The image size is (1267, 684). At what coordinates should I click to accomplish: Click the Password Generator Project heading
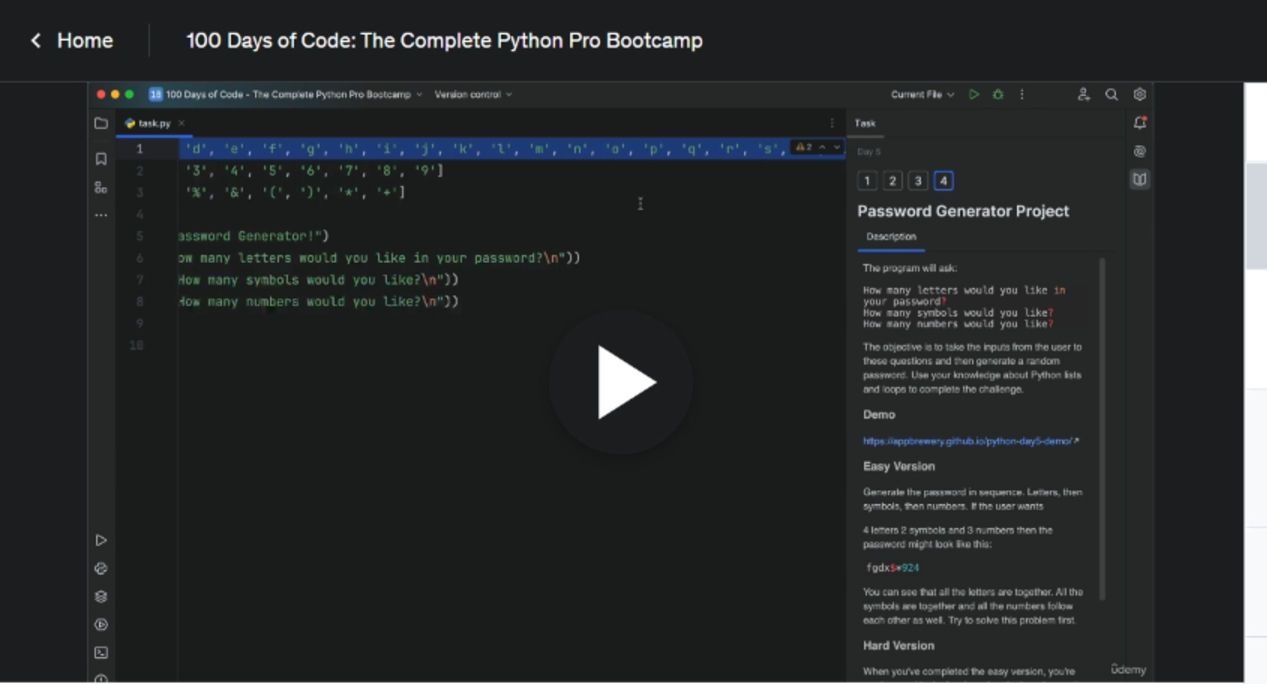click(x=963, y=211)
